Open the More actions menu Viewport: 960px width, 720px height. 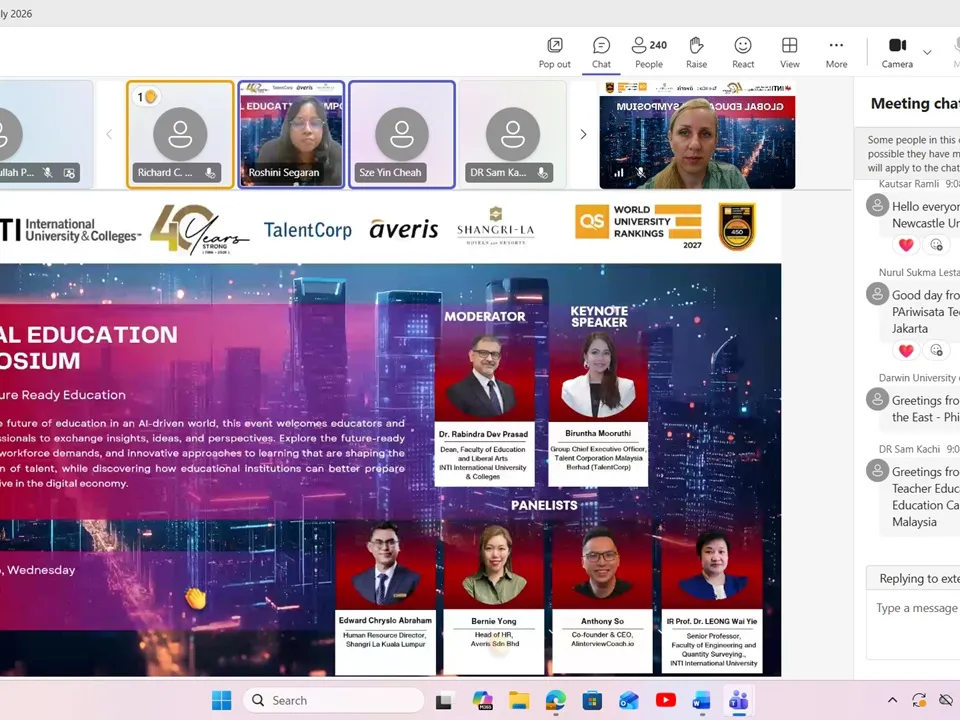836,53
